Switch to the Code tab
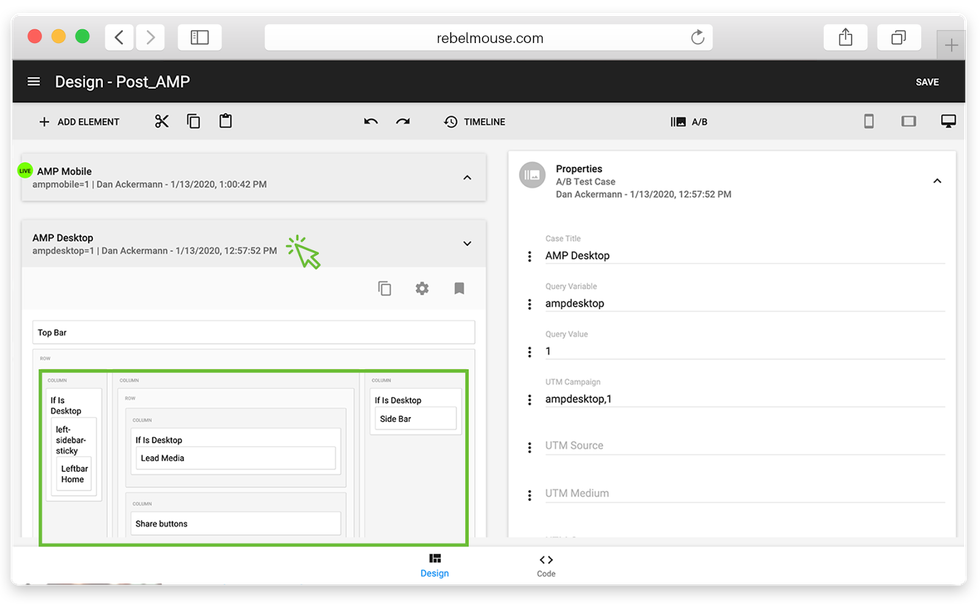The width and height of the screenshot is (980, 604). (546, 565)
